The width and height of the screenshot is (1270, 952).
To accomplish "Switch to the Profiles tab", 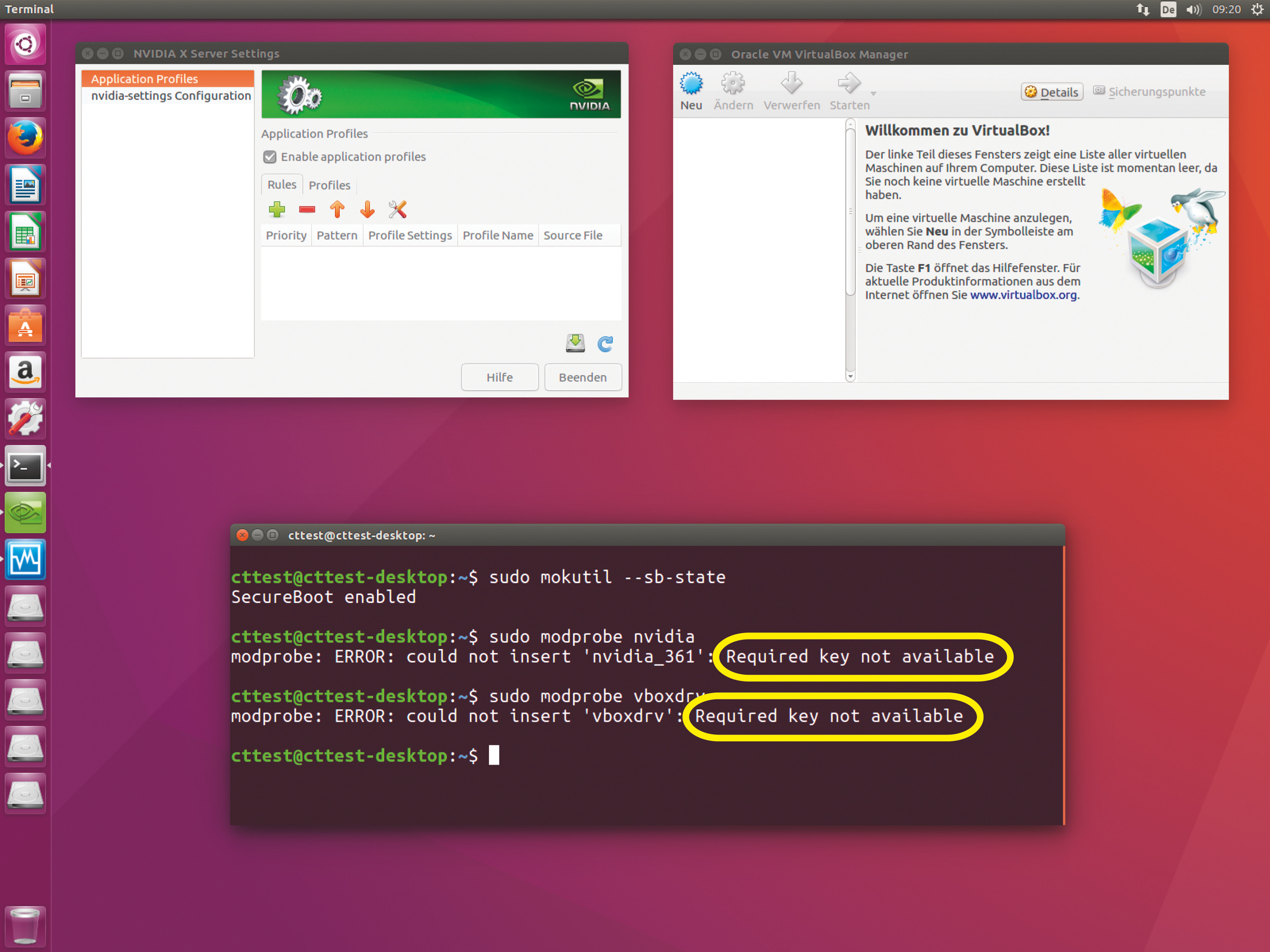I will (329, 185).
